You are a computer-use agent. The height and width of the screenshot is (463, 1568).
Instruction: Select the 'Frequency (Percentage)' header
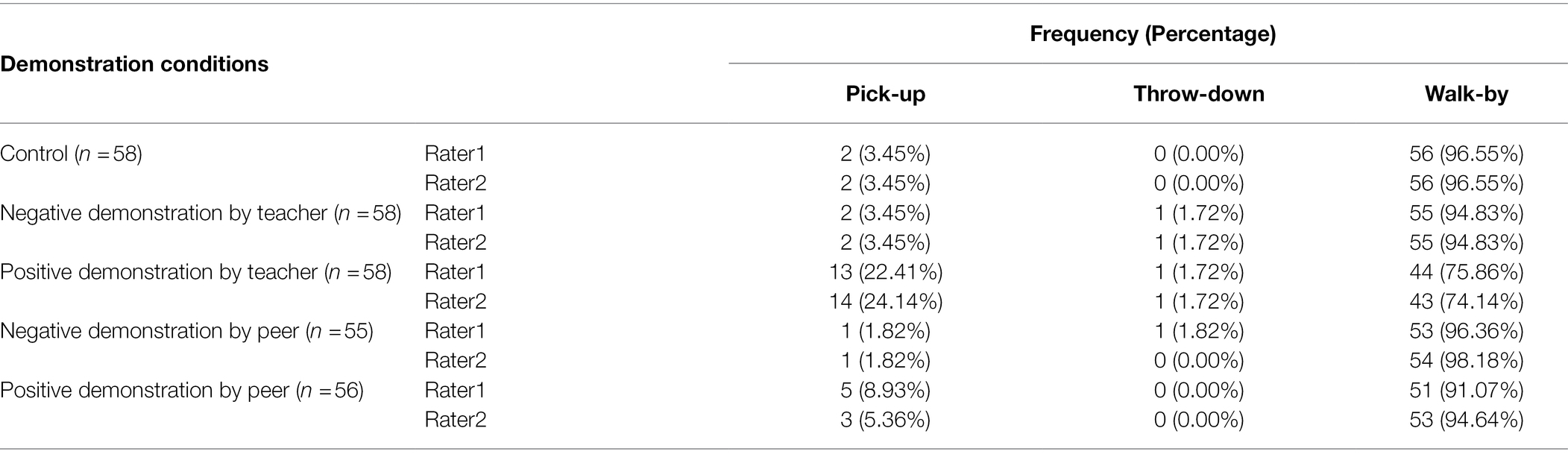(1153, 34)
